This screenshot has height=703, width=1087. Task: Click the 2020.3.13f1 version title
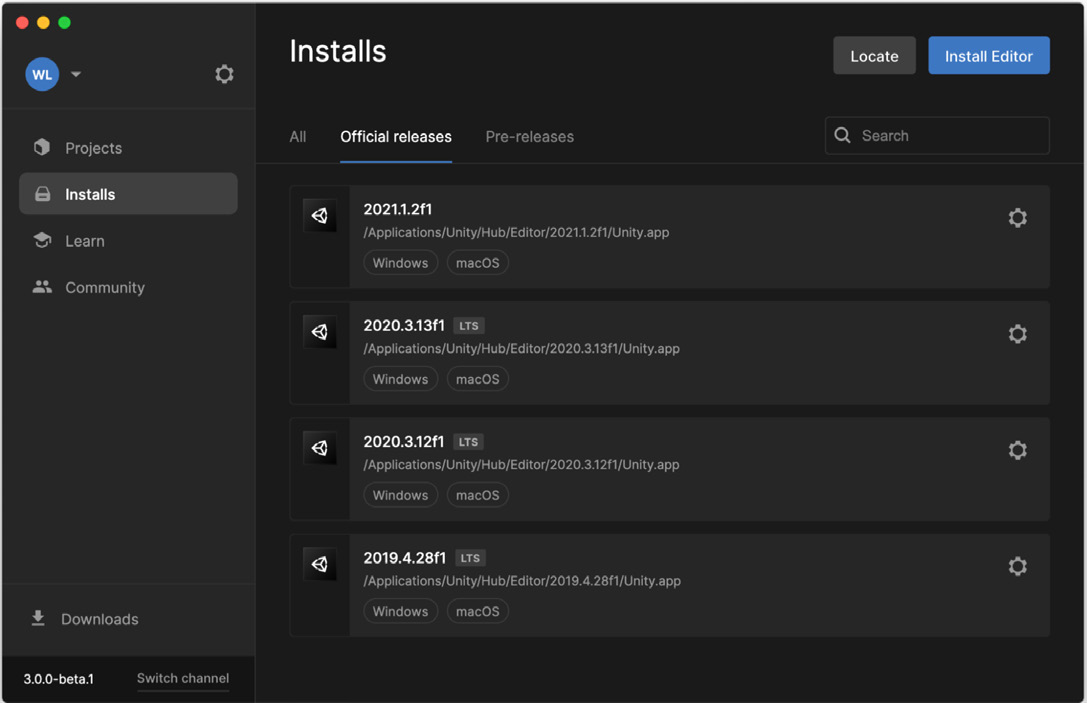pyautogui.click(x=404, y=325)
